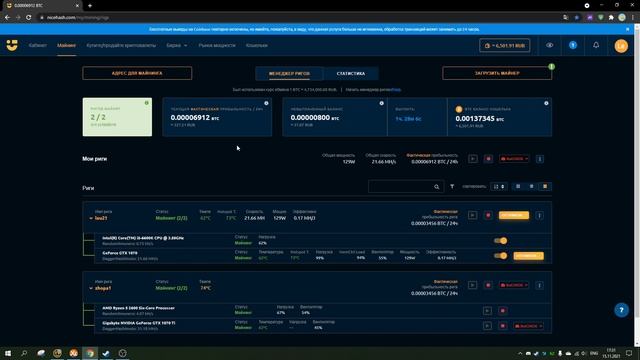This screenshot has width=640, height=360.
Task: Open a new browser tab
Action: [x=90, y=6]
